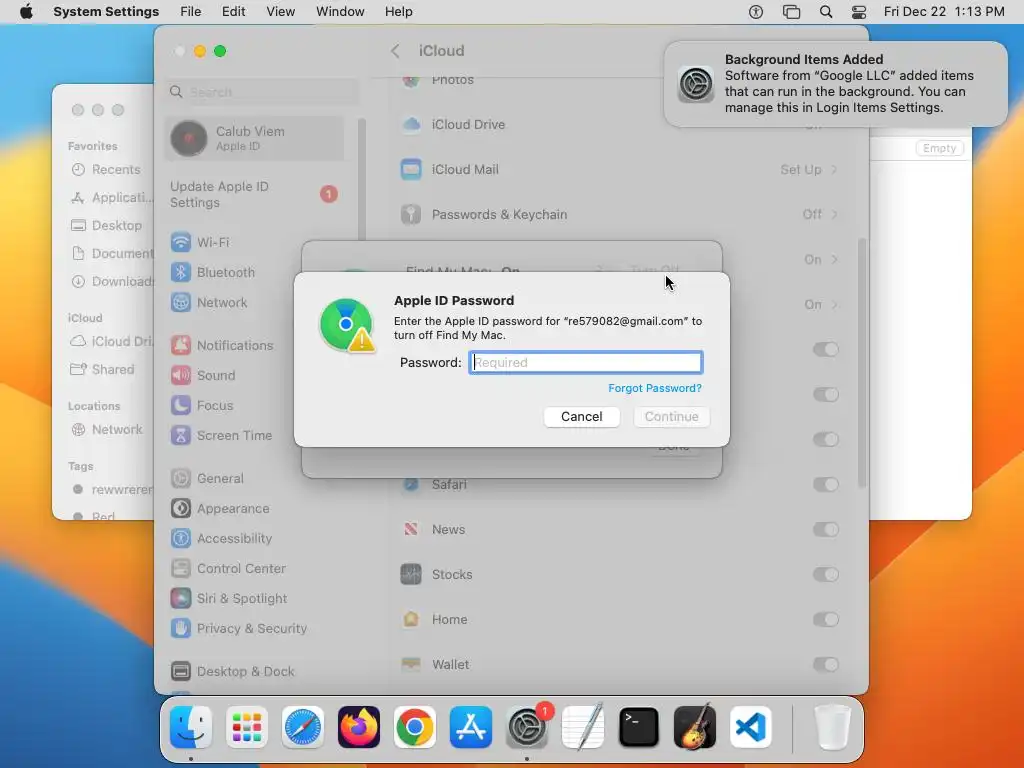Open Control Center from the menu bar
The width and height of the screenshot is (1024, 768).
(x=859, y=12)
